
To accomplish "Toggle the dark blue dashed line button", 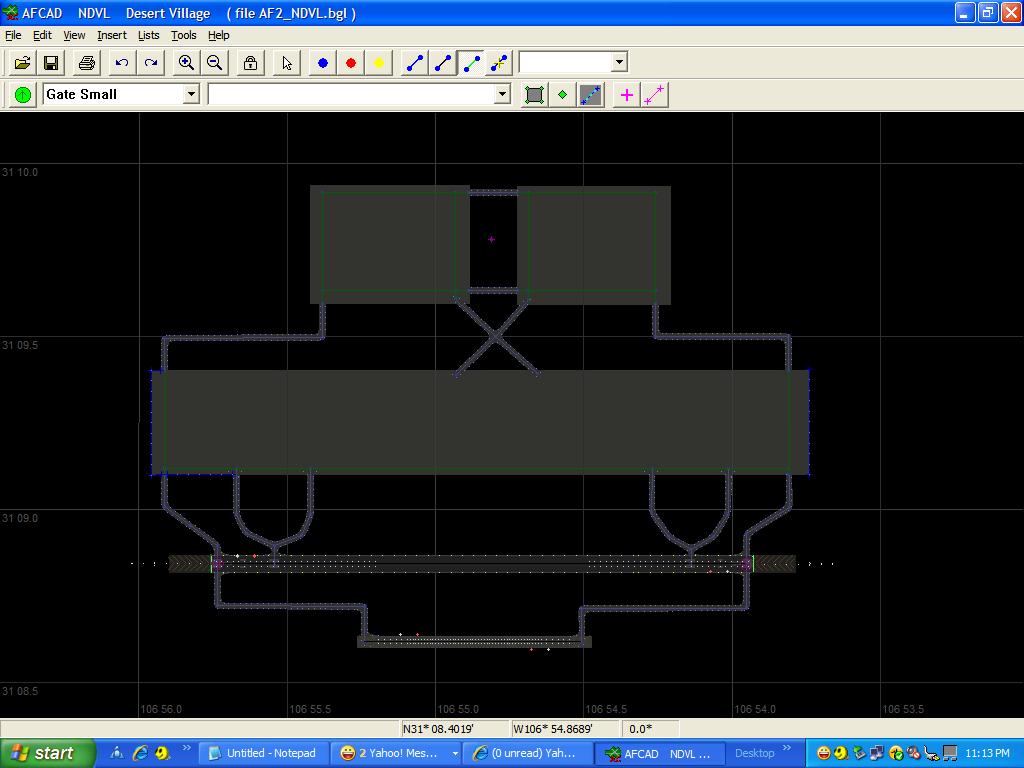I will (591, 95).
